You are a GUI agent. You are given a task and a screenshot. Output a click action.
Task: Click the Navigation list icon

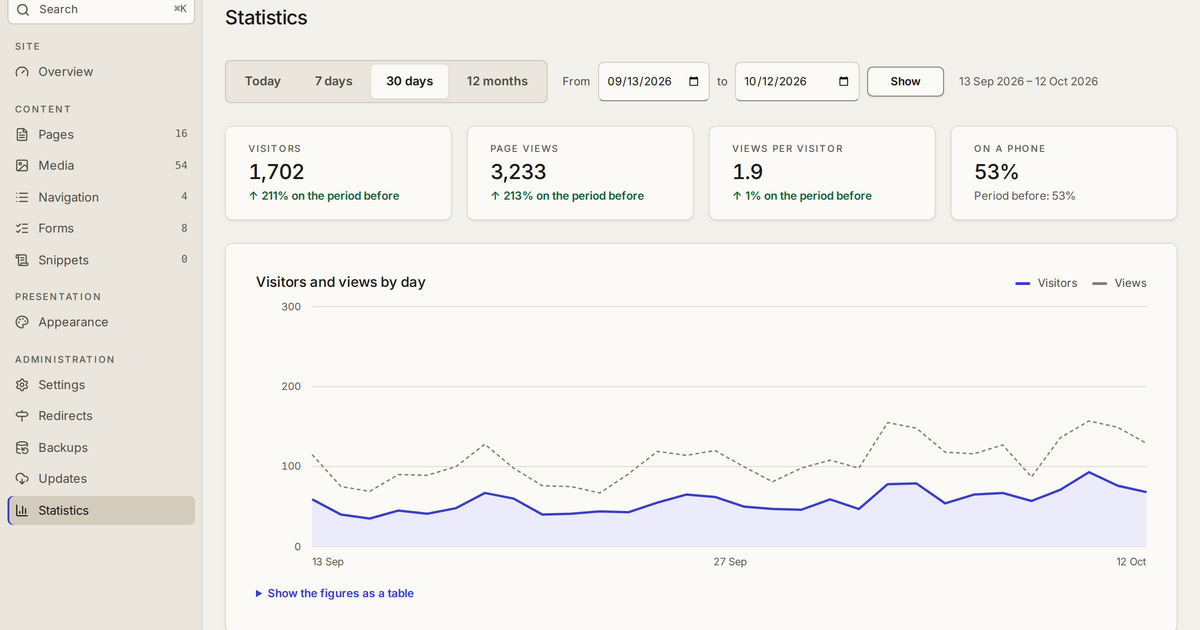coord(23,197)
